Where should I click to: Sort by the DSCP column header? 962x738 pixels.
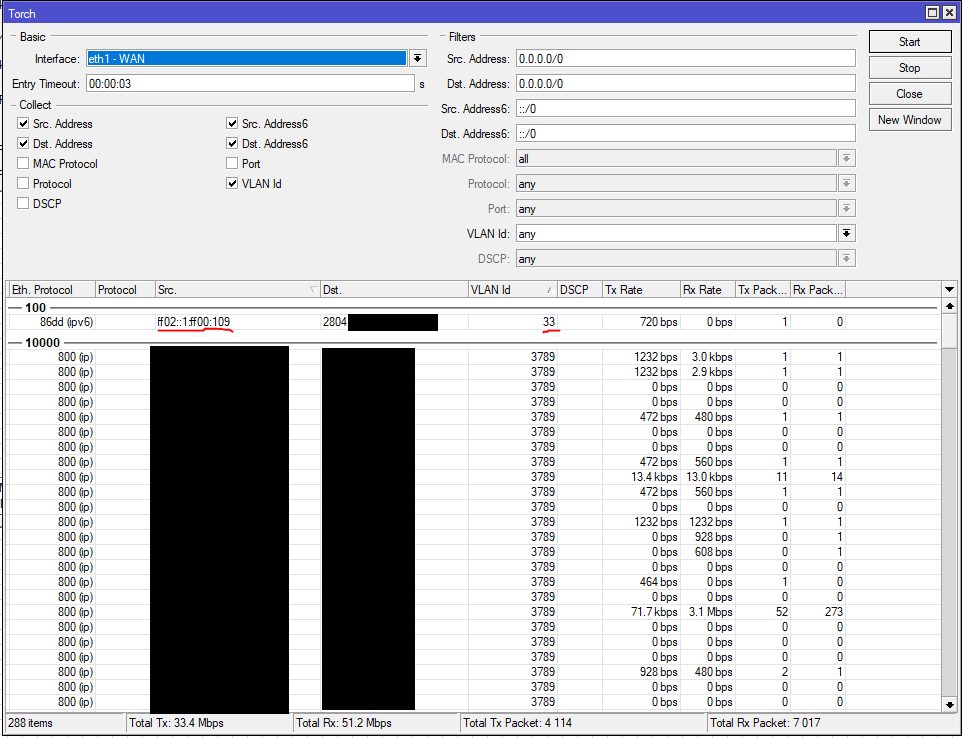pyautogui.click(x=580, y=290)
